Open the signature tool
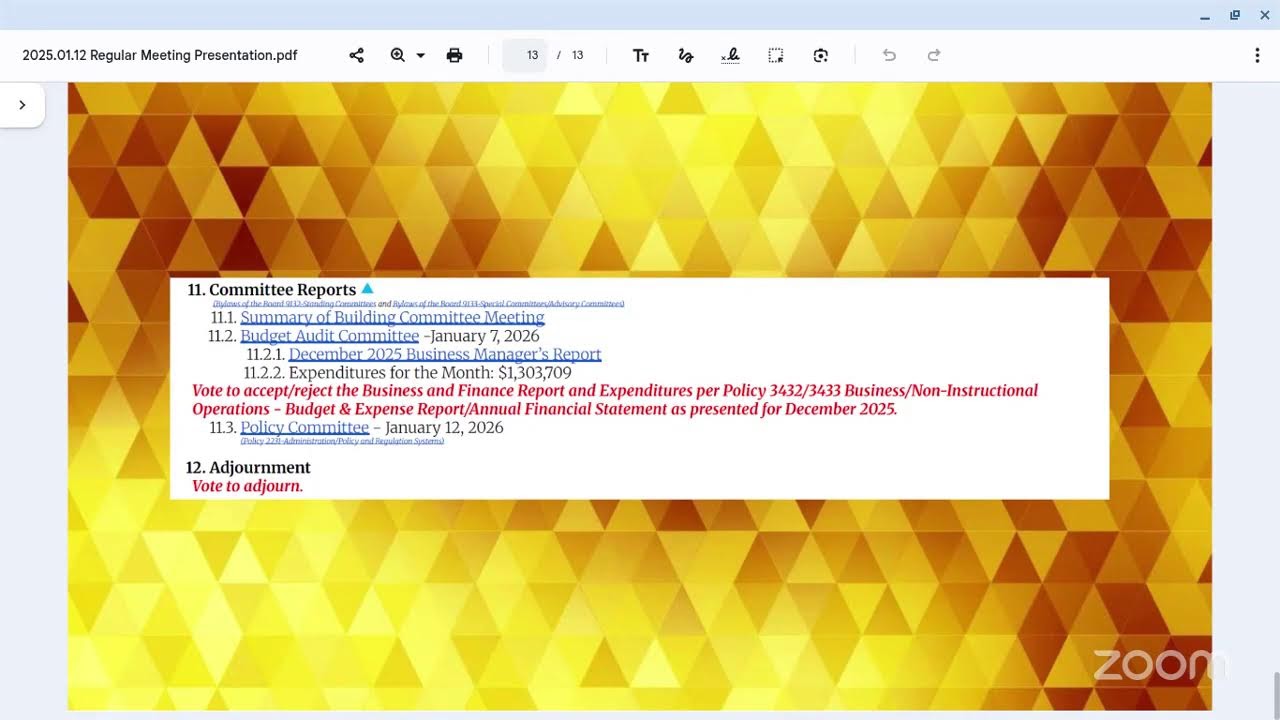 pyautogui.click(x=730, y=56)
